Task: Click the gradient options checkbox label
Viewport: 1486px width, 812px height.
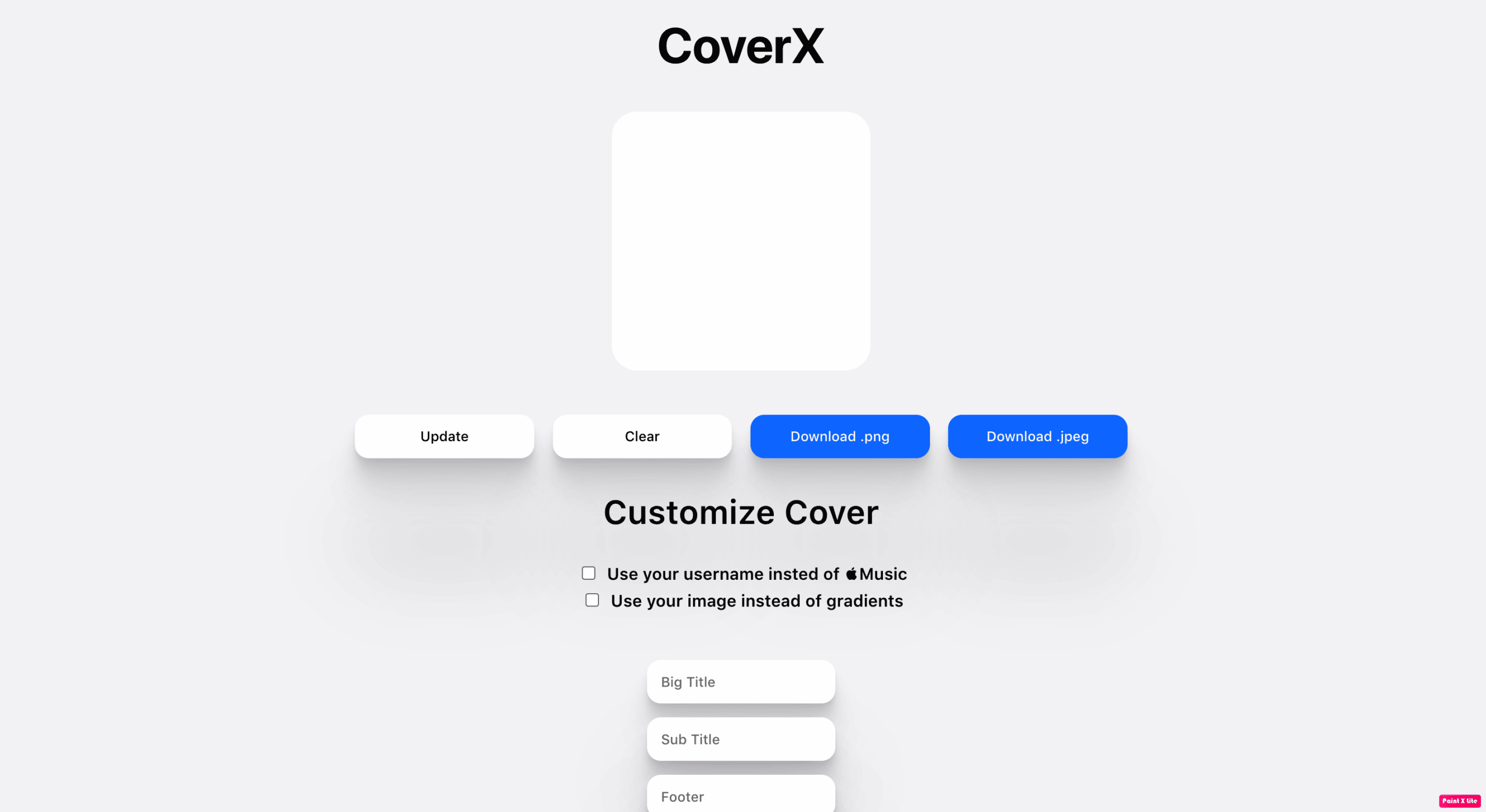Action: point(757,600)
